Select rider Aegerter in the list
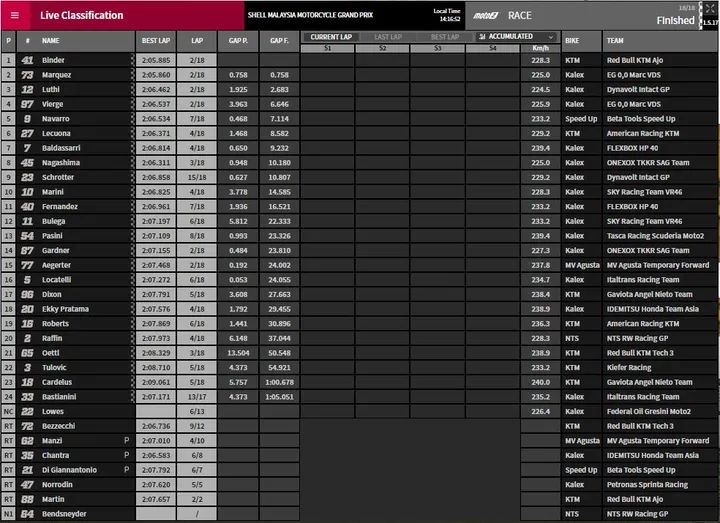This screenshot has height=523, width=720. click(56, 265)
